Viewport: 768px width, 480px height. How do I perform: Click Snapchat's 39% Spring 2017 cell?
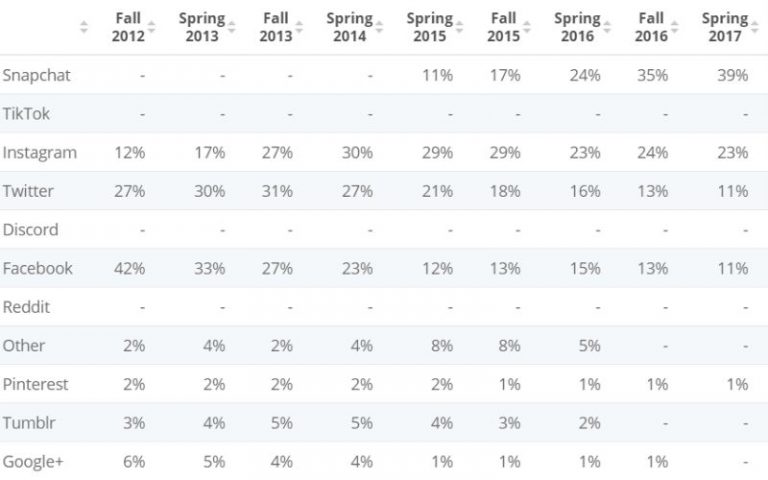click(x=732, y=75)
